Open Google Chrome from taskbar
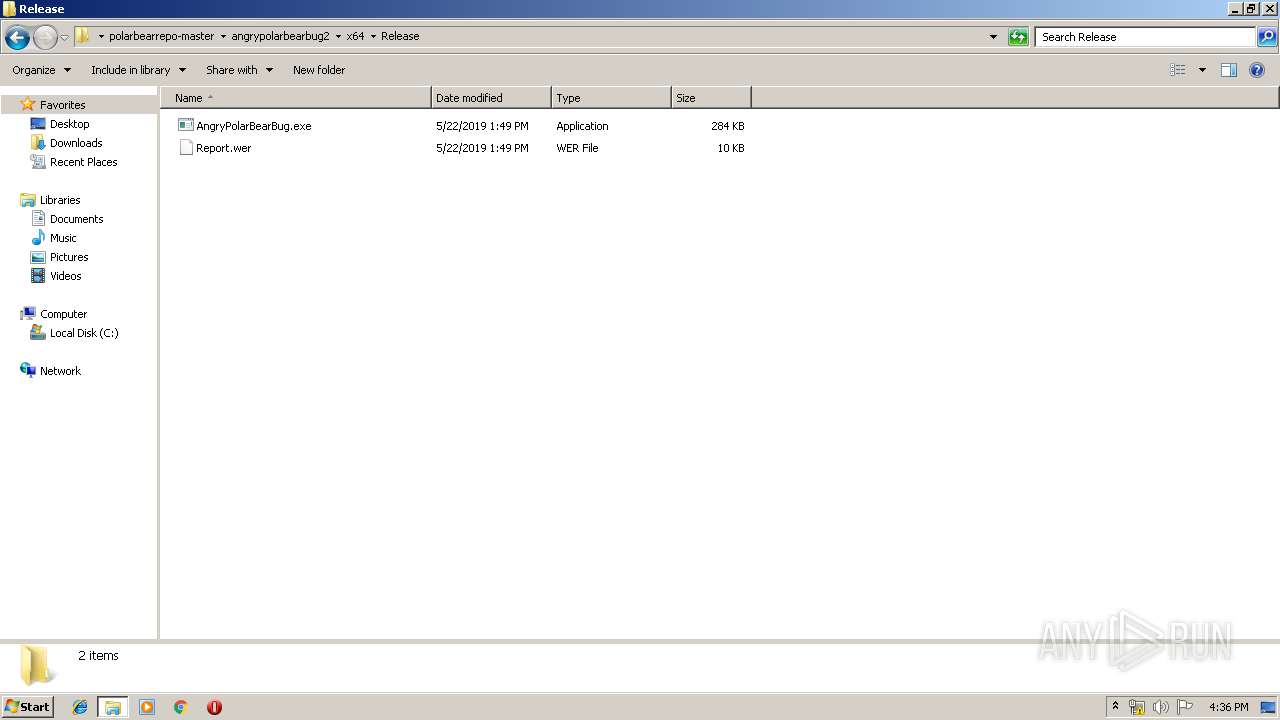This screenshot has width=1280, height=720. (181, 707)
